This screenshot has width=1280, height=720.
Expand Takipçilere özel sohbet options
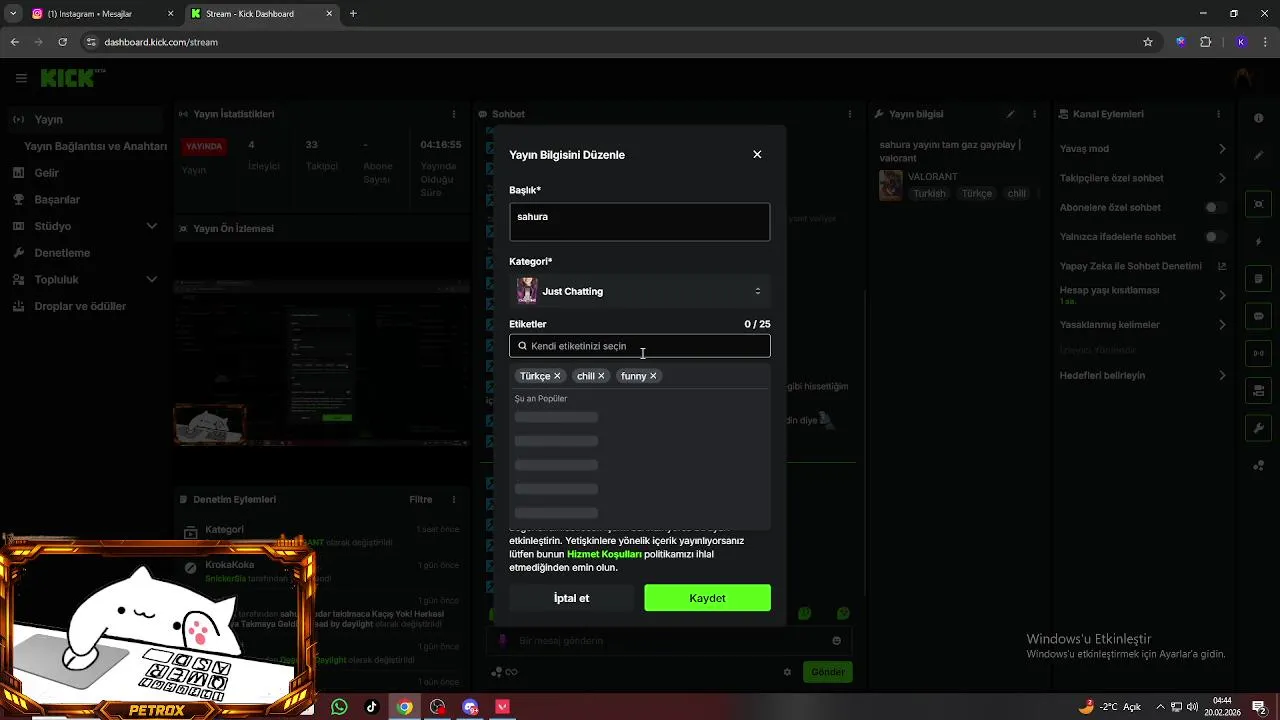pyautogui.click(x=1222, y=178)
